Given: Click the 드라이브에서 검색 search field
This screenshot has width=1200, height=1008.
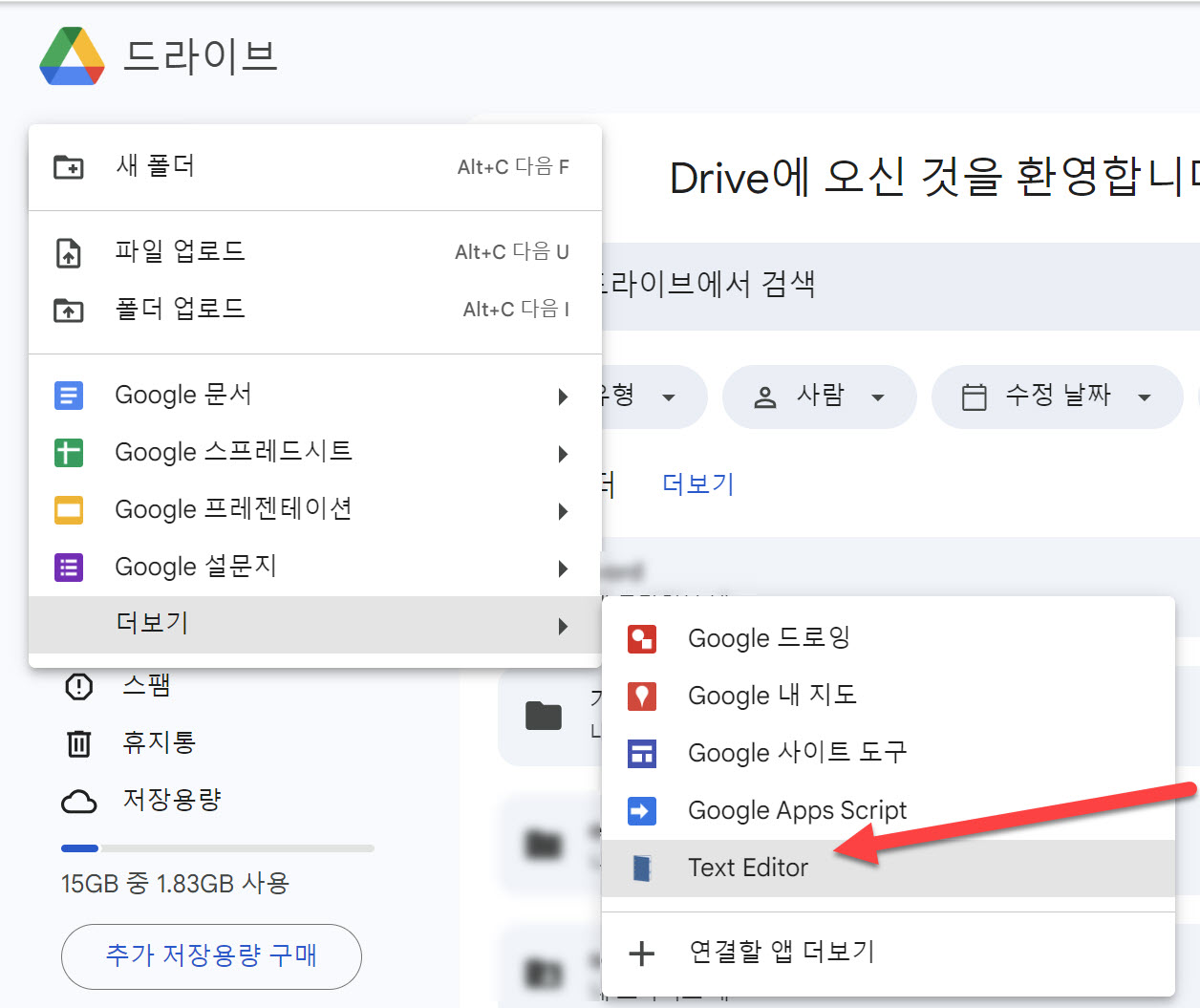Looking at the screenshot, I should [x=901, y=286].
